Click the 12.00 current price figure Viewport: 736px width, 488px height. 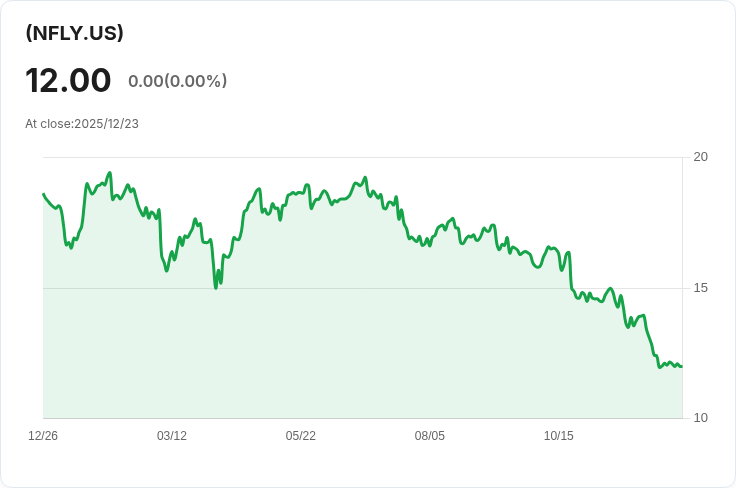coord(68,80)
